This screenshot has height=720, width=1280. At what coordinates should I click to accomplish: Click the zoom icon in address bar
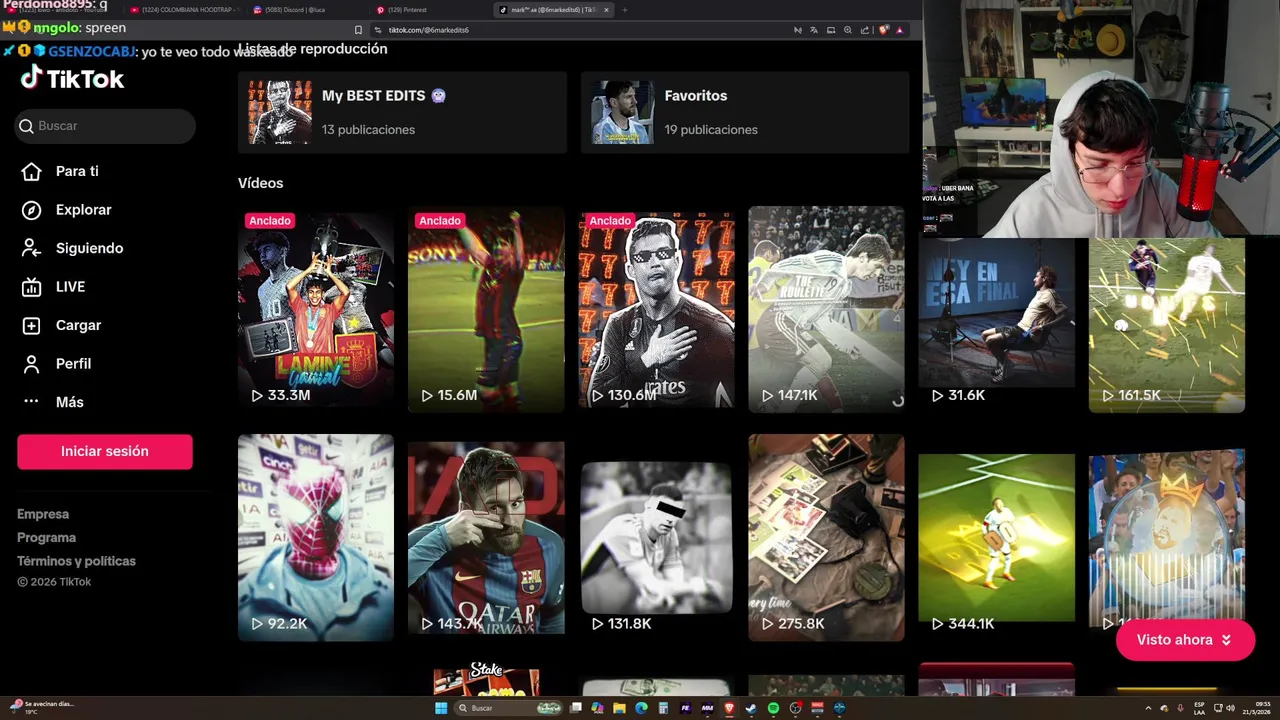coord(848,30)
